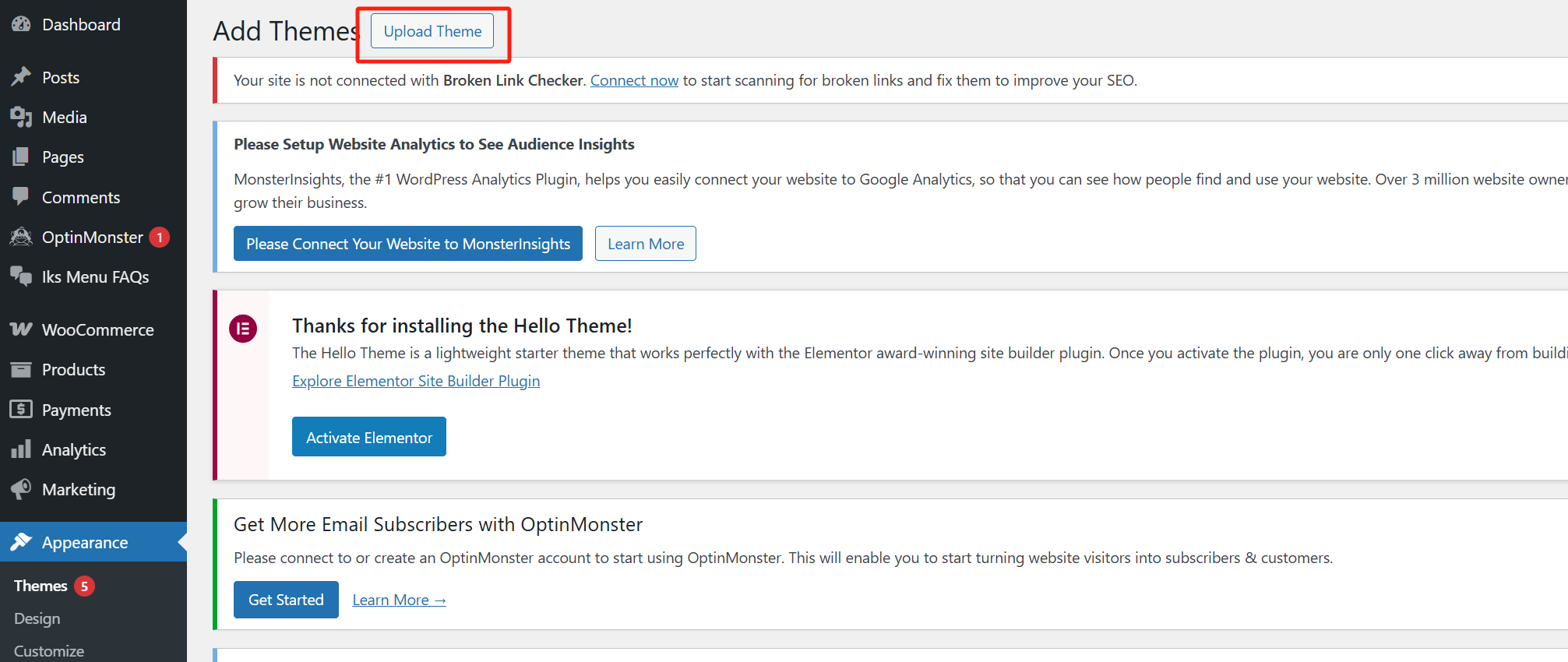Select the Themes submenu item
Image resolution: width=1568 pixels, height=662 pixels.
tap(41, 586)
